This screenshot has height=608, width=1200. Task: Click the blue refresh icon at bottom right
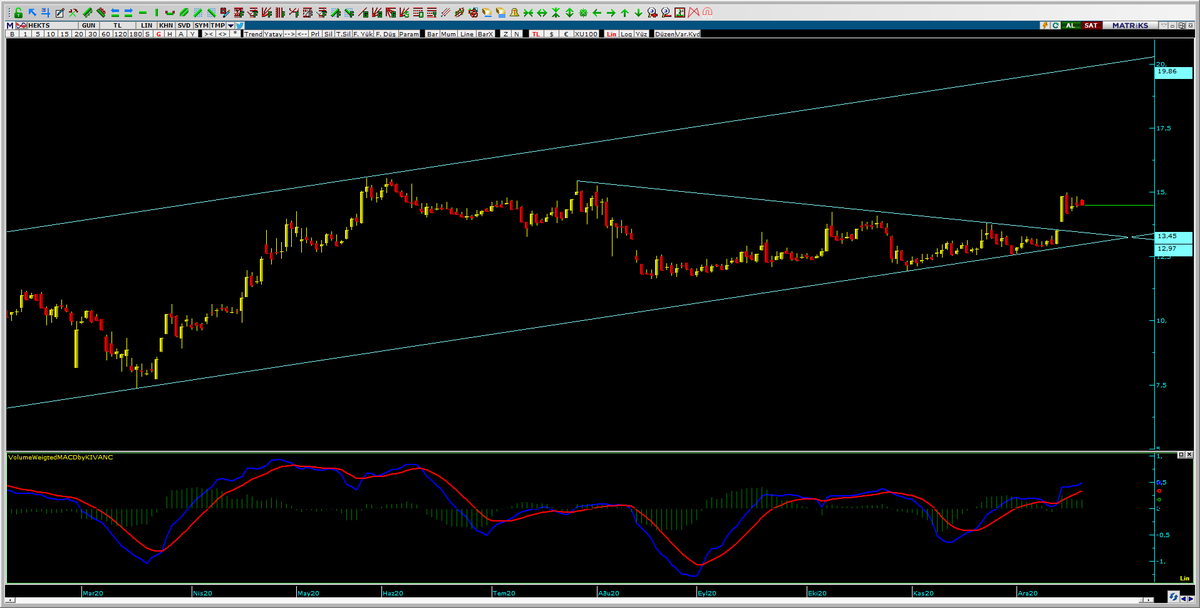(x=1173, y=597)
